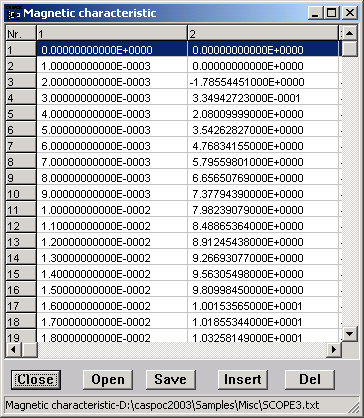Select row header 19
The height and width of the screenshot is (418, 364).
click(21, 336)
